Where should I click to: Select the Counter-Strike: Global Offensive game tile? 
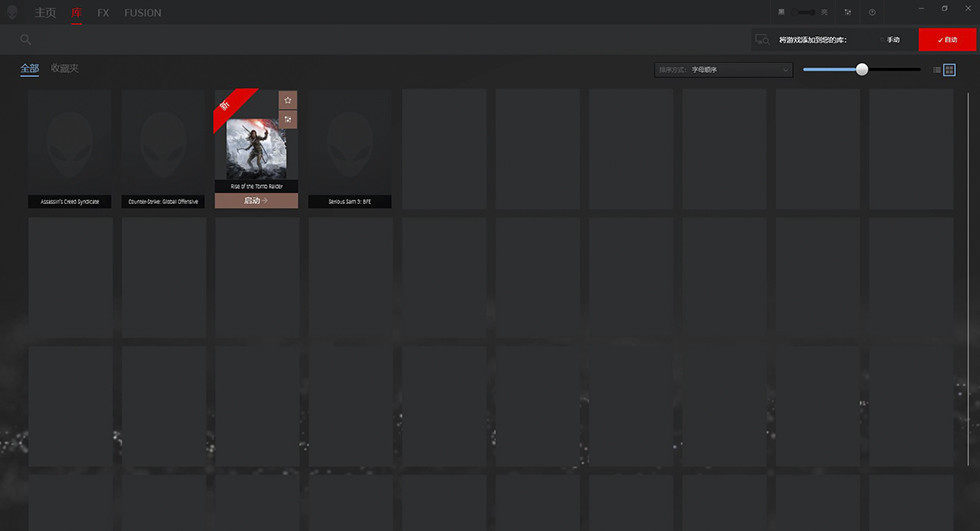pos(163,148)
